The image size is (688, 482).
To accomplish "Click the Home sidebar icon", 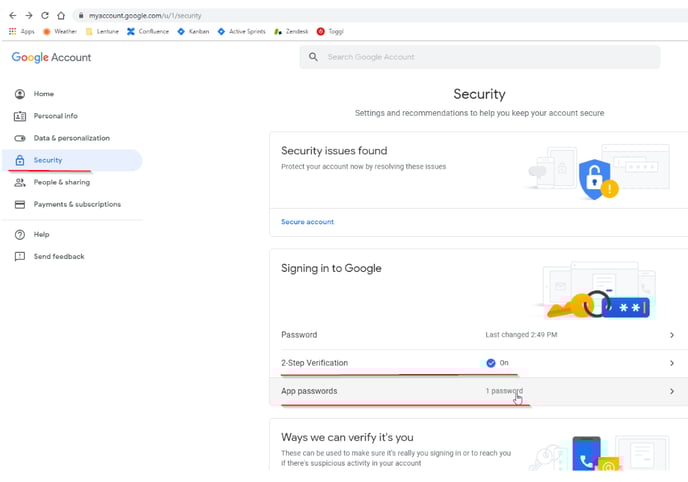I will pyautogui.click(x=20, y=94).
